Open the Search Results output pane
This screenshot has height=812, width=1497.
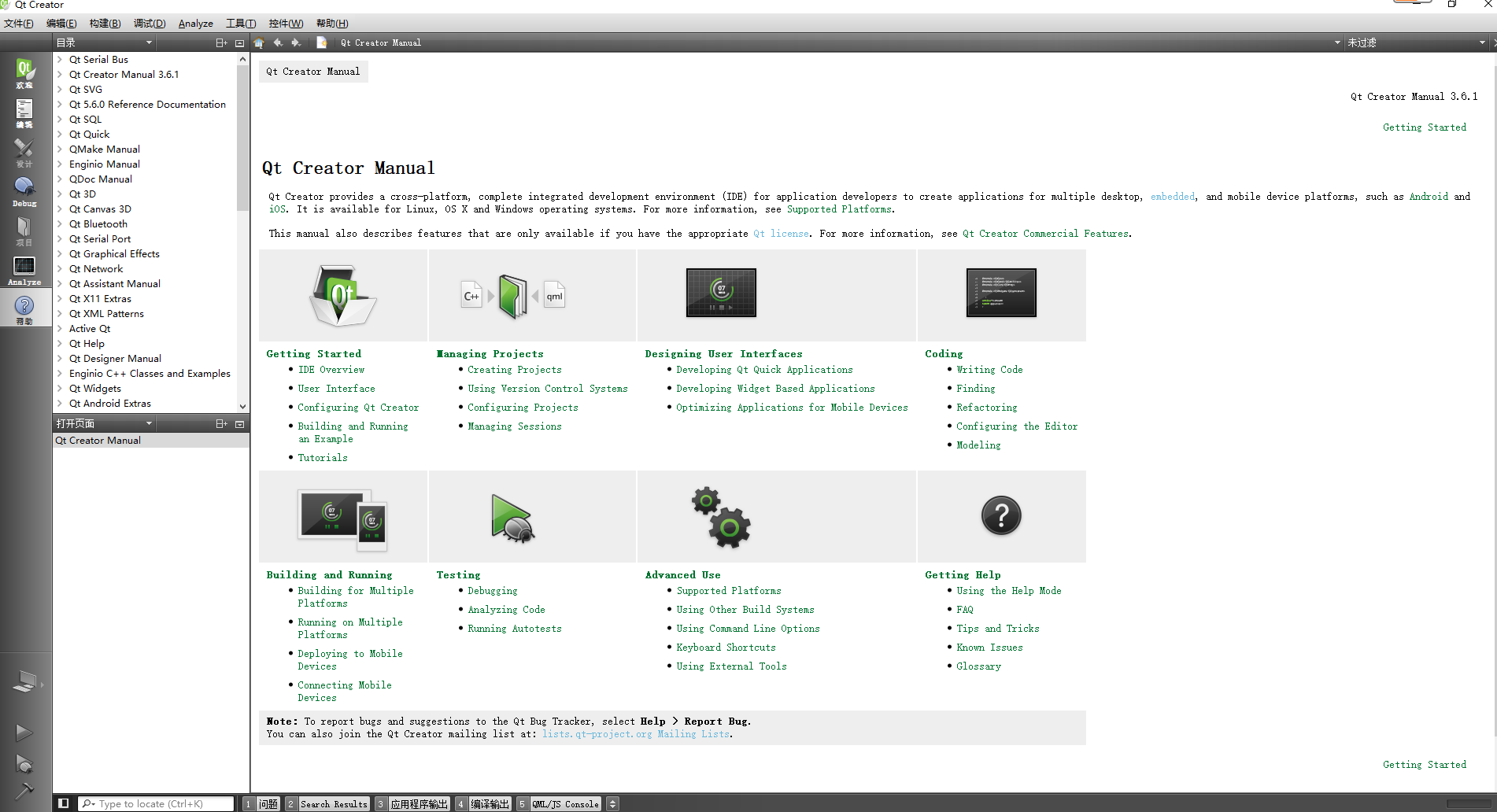pos(327,804)
